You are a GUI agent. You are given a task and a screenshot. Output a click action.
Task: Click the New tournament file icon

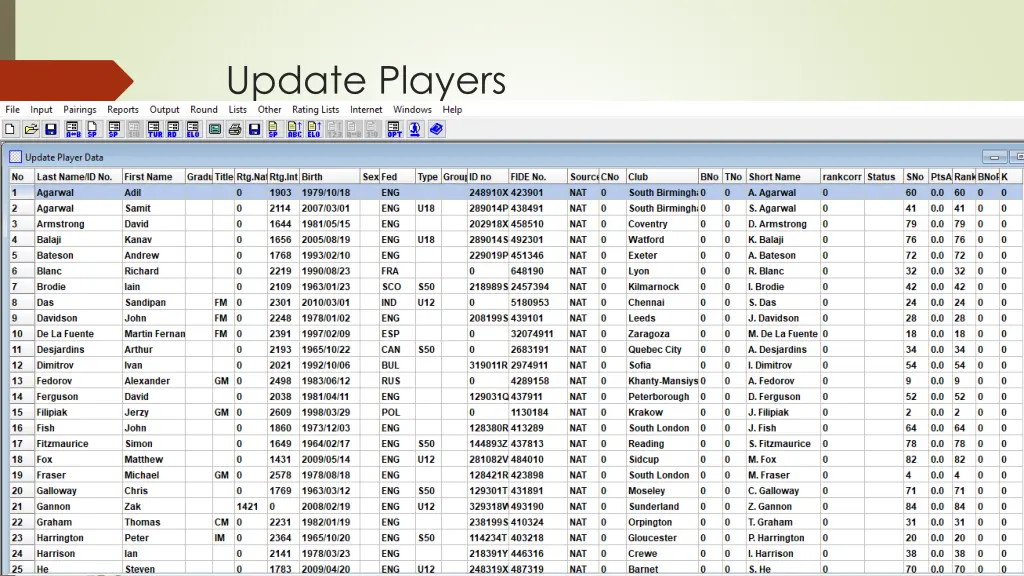11,129
